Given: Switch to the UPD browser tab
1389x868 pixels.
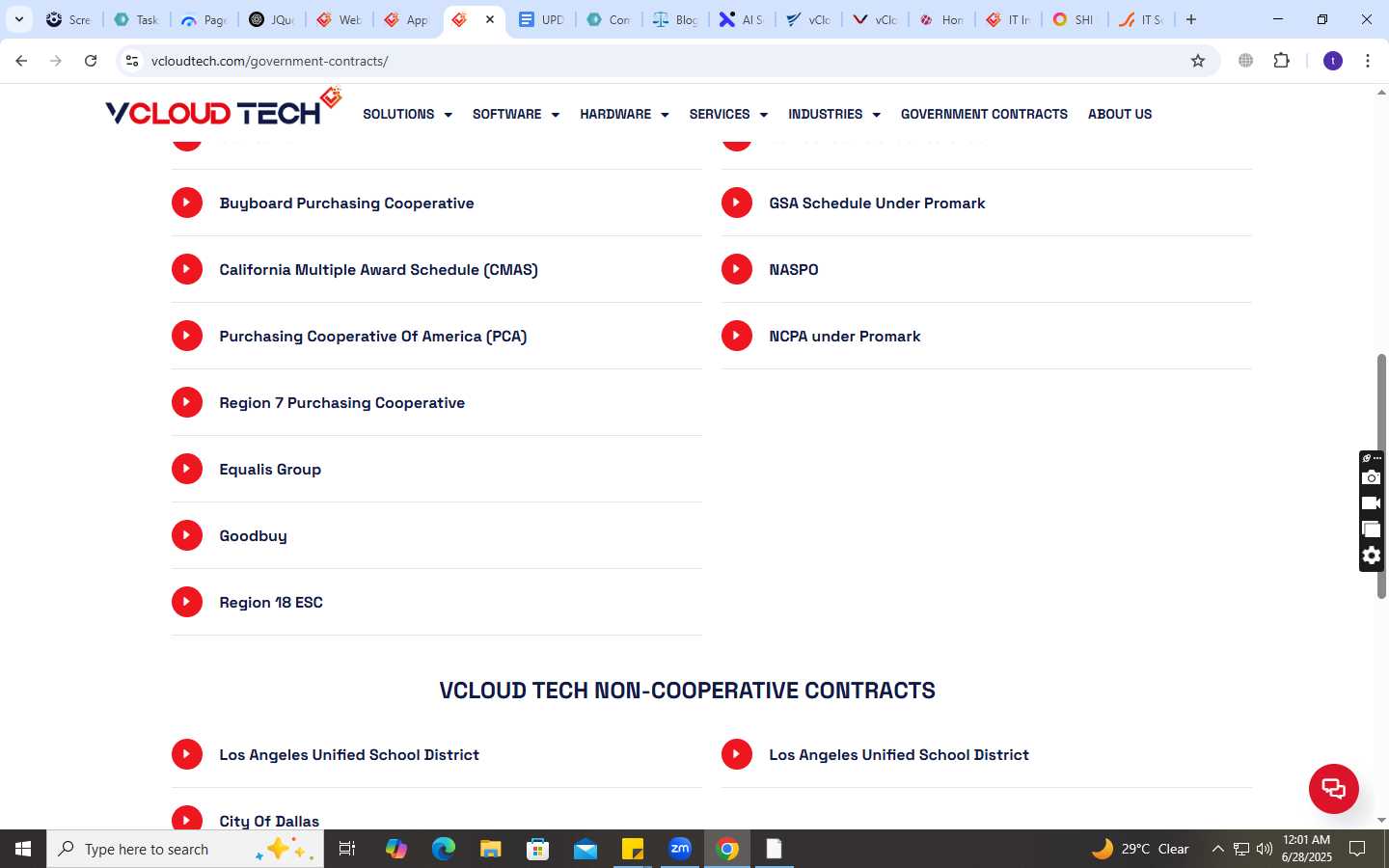Looking at the screenshot, I should point(540,19).
